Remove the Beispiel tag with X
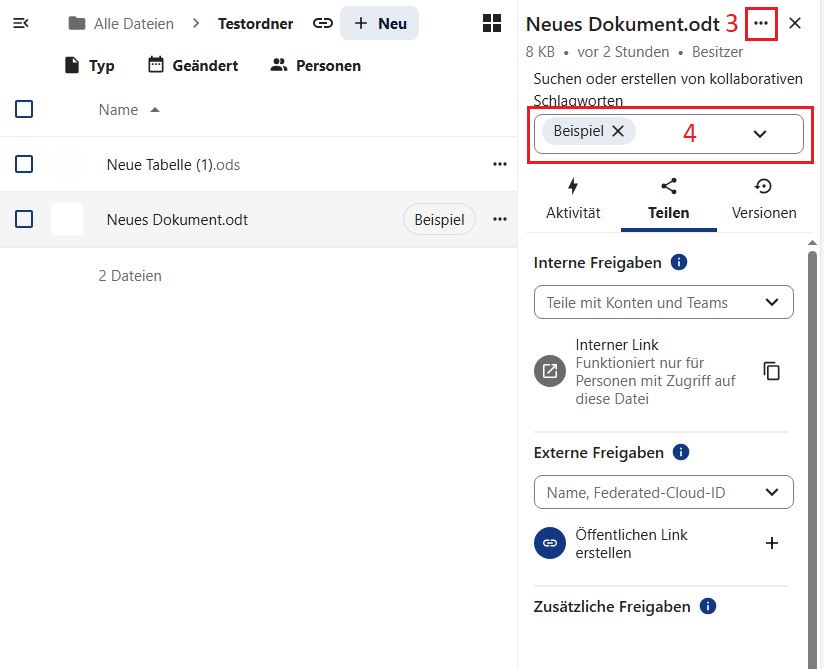824x669 pixels. coord(618,131)
